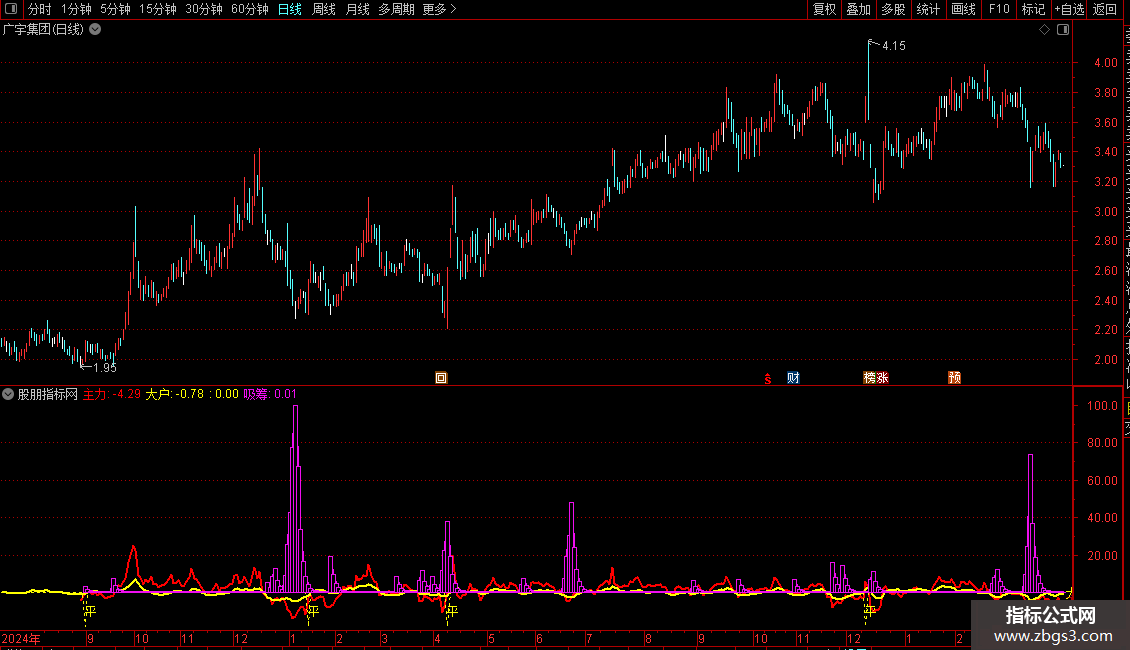Select the 1分钟 period tab
Viewport: 1130px width, 650px height.
(76, 9)
